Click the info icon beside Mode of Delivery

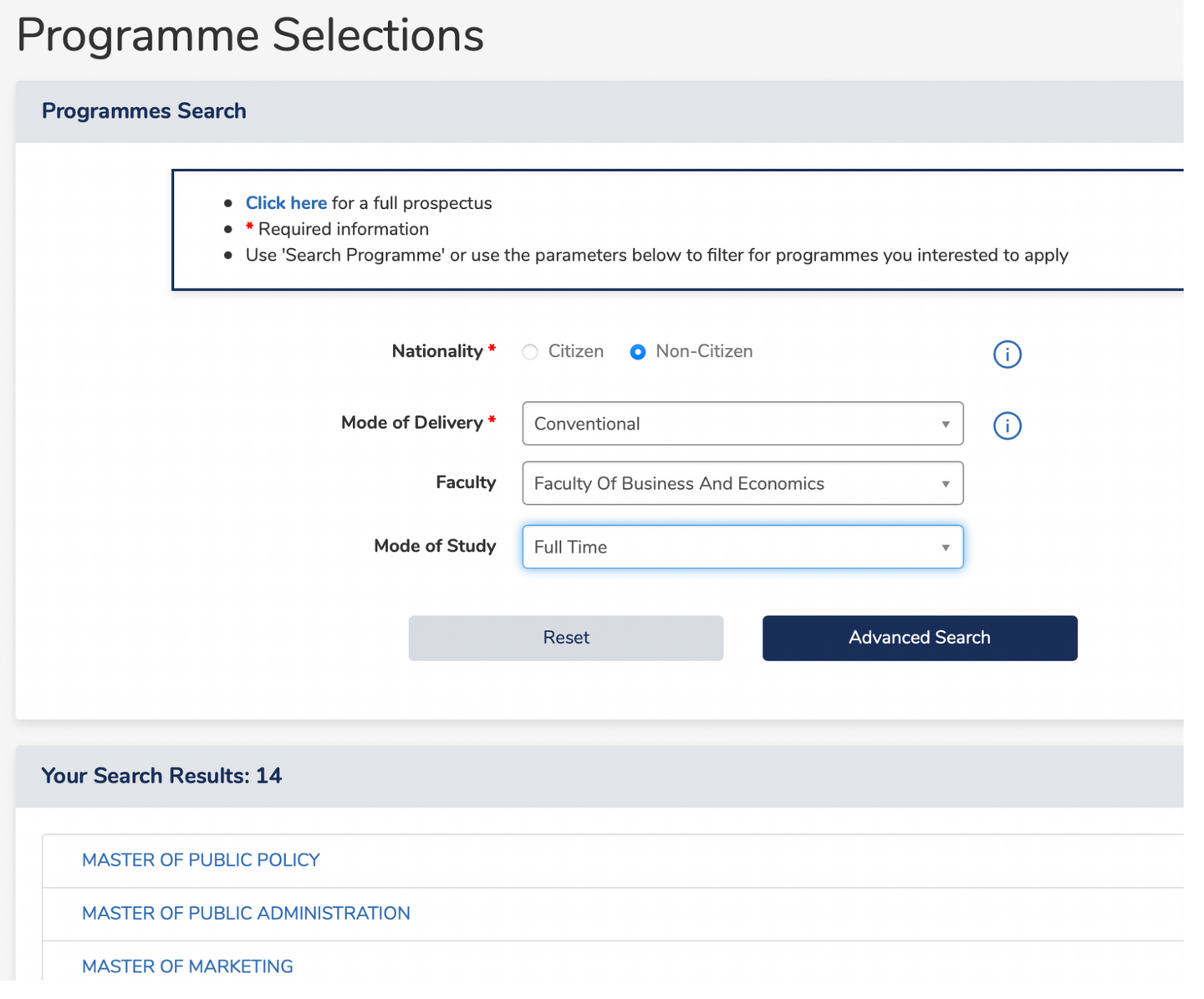coord(1007,426)
